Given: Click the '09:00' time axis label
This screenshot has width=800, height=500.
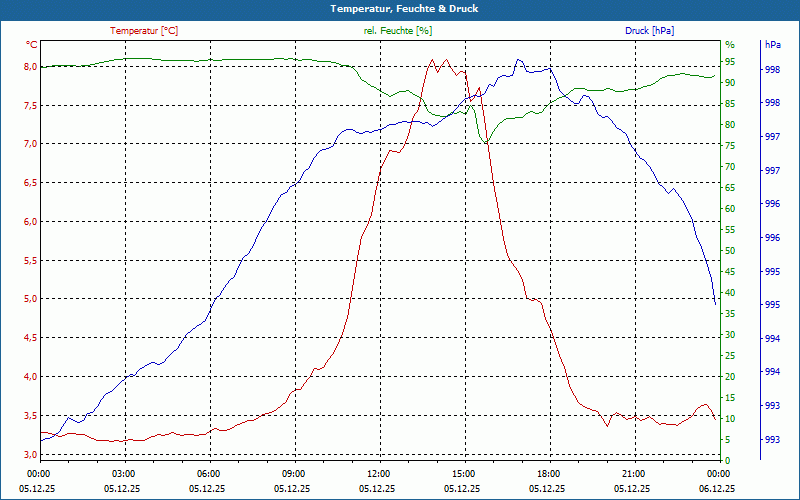Looking at the screenshot, I should click(293, 473).
